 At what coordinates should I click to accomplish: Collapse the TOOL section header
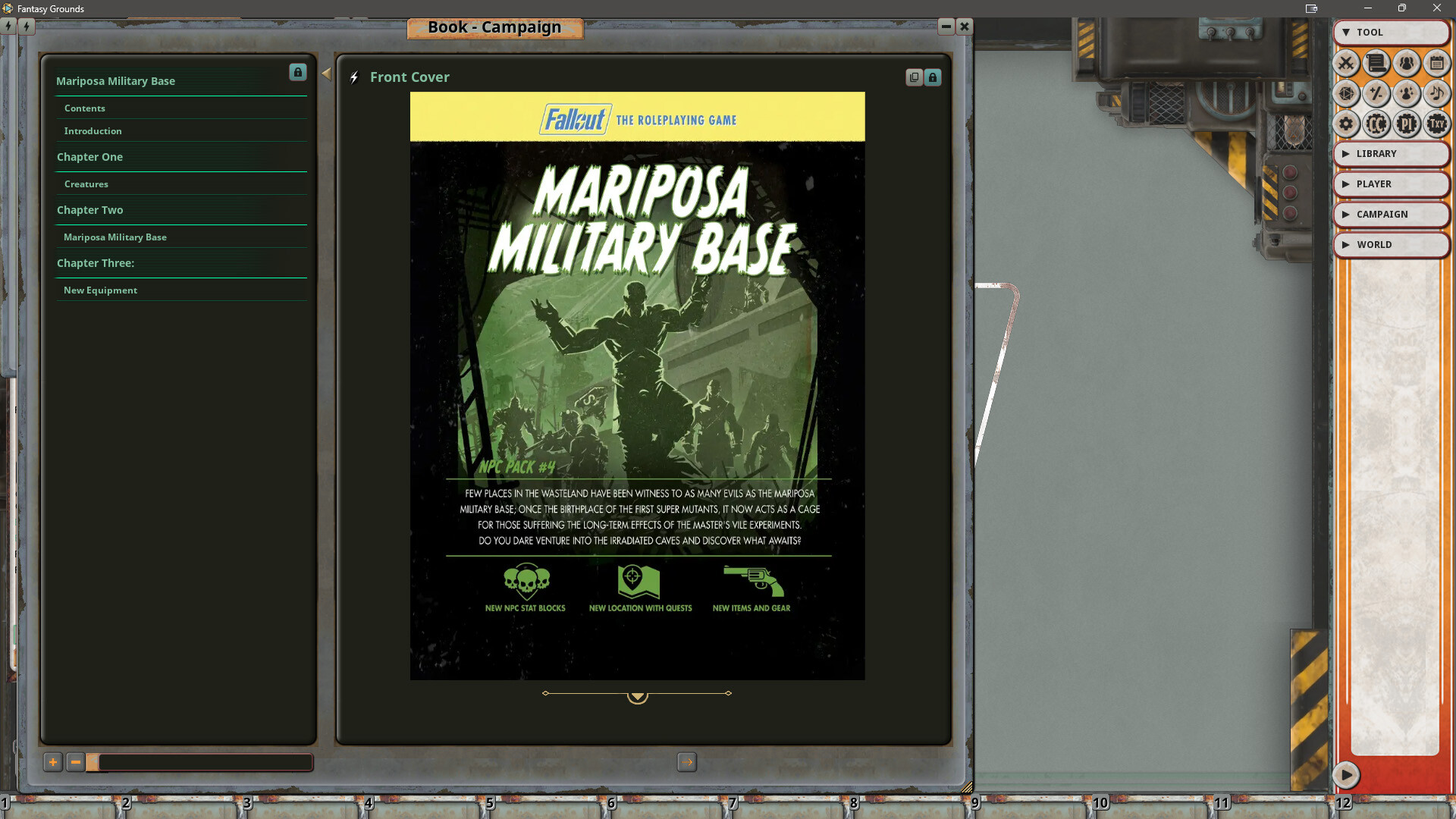1347,32
